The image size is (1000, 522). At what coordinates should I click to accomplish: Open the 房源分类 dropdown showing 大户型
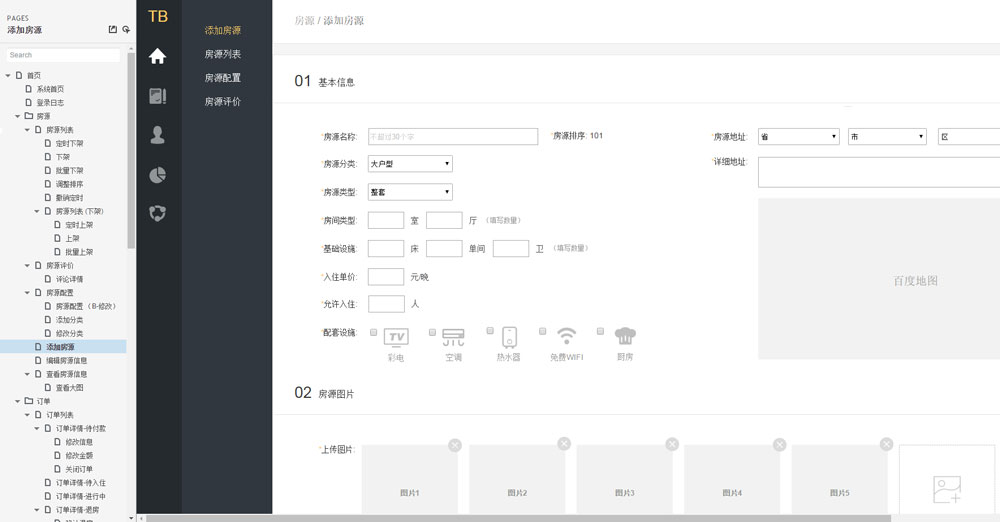410,164
